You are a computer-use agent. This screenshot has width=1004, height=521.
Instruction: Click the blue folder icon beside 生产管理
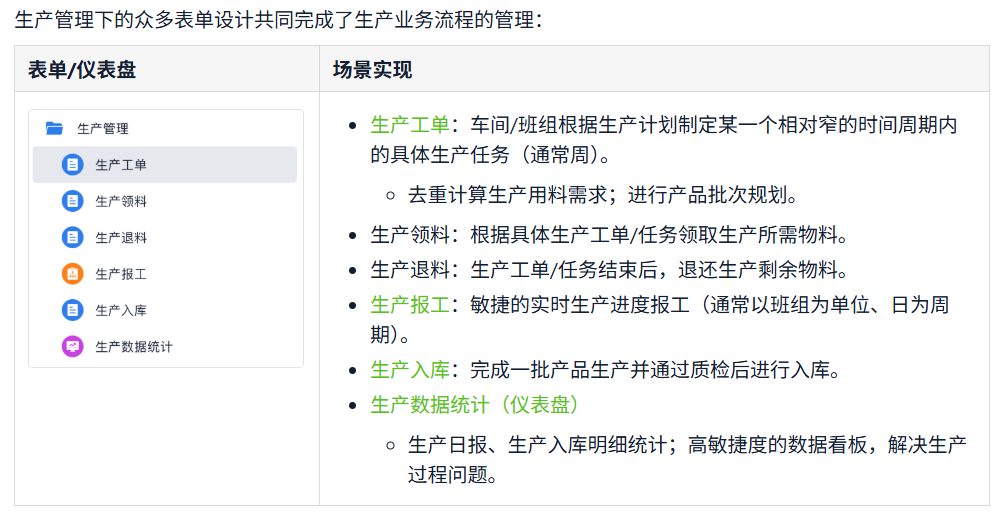point(55,128)
